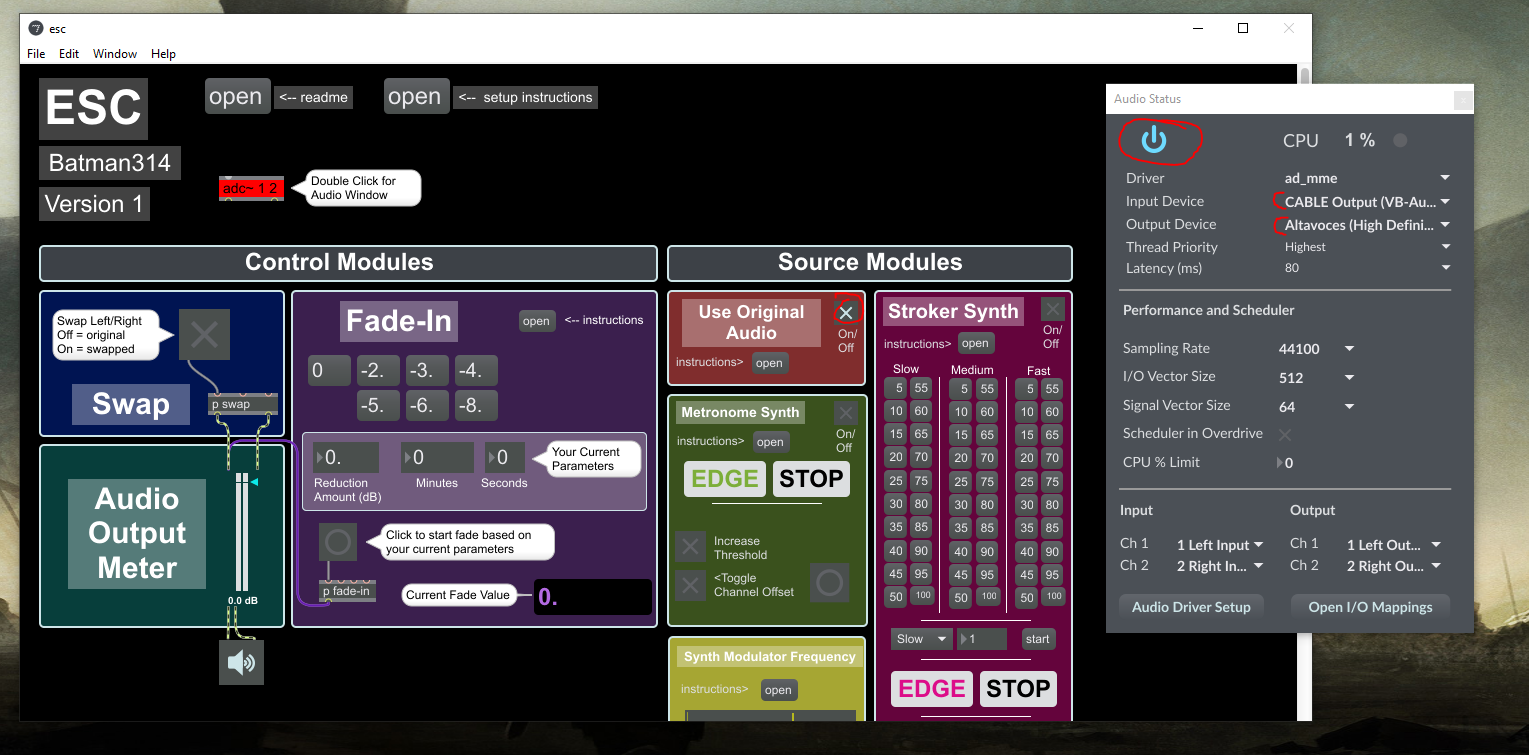Toggle the audio power icon in Audio Status
Image resolution: width=1529 pixels, height=755 pixels.
[1154, 140]
